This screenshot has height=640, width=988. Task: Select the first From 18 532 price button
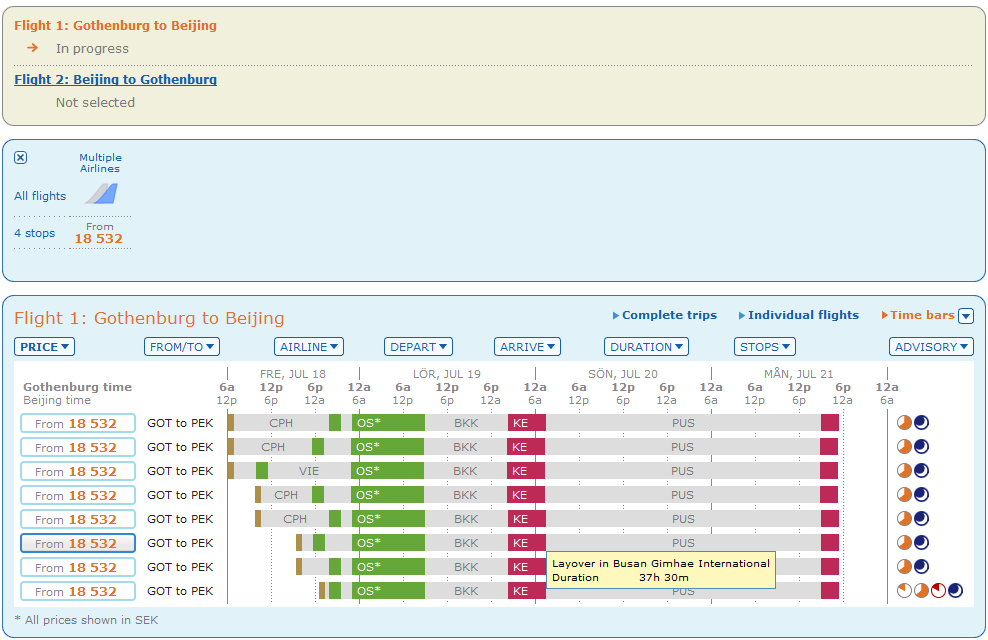[78, 423]
